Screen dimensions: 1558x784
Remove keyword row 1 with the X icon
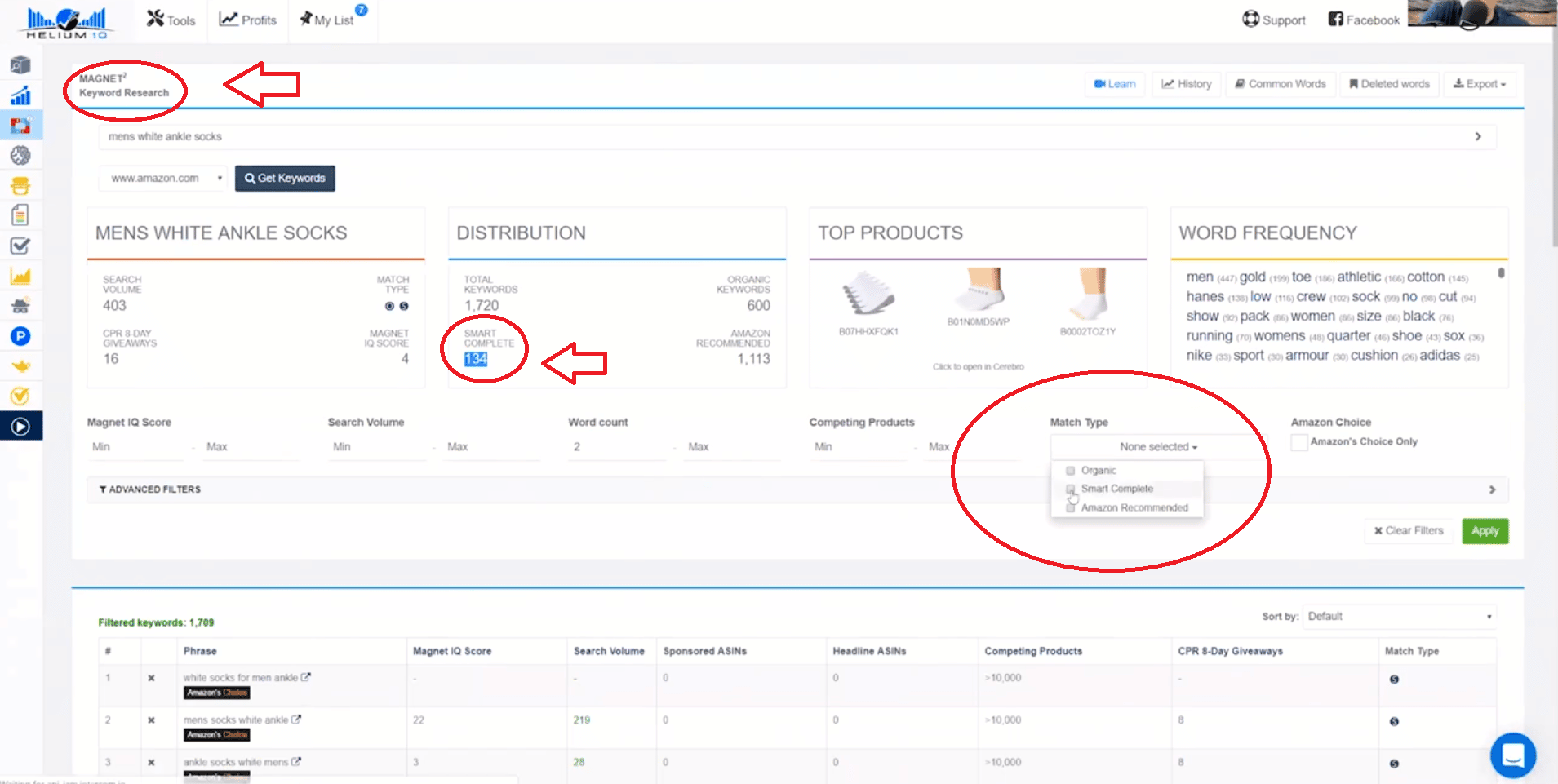(151, 678)
